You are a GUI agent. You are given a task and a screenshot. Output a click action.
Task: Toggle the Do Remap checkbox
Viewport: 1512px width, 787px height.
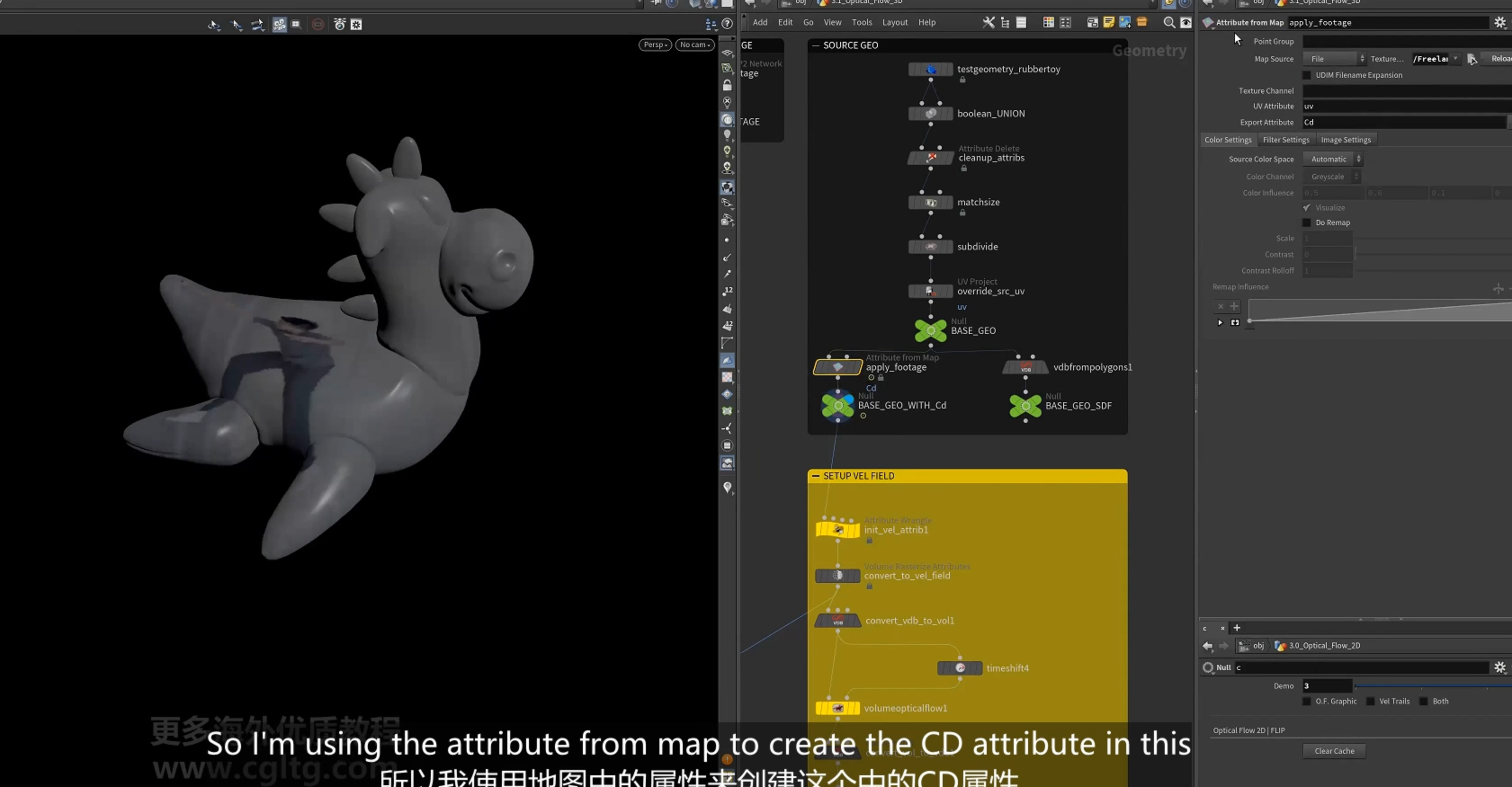click(1306, 222)
